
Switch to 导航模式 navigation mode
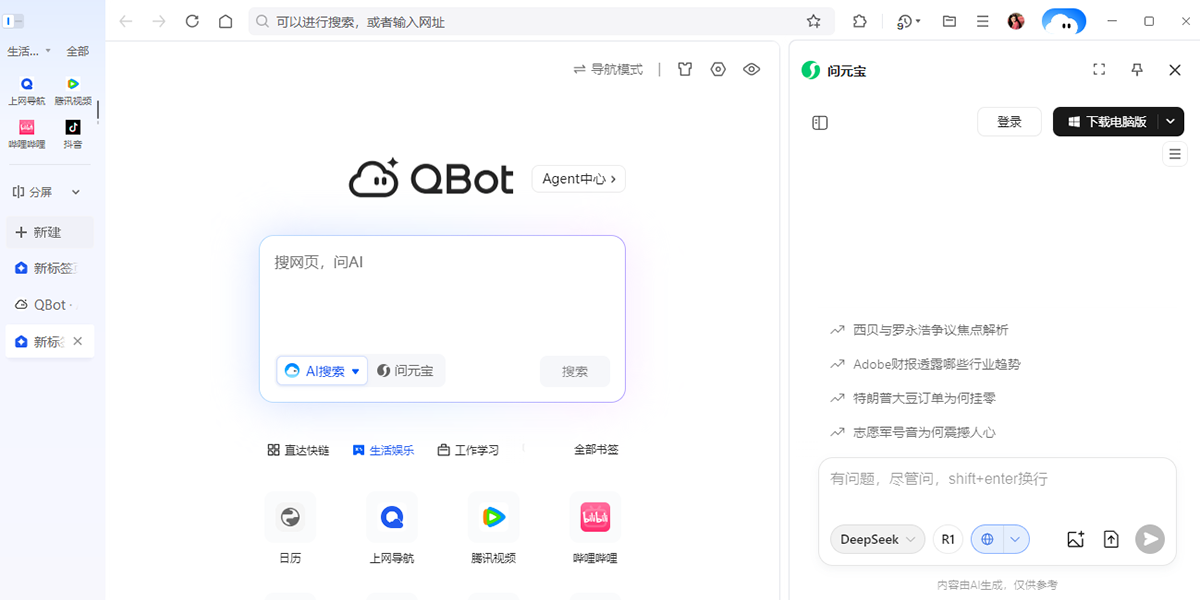pyautogui.click(x=608, y=69)
